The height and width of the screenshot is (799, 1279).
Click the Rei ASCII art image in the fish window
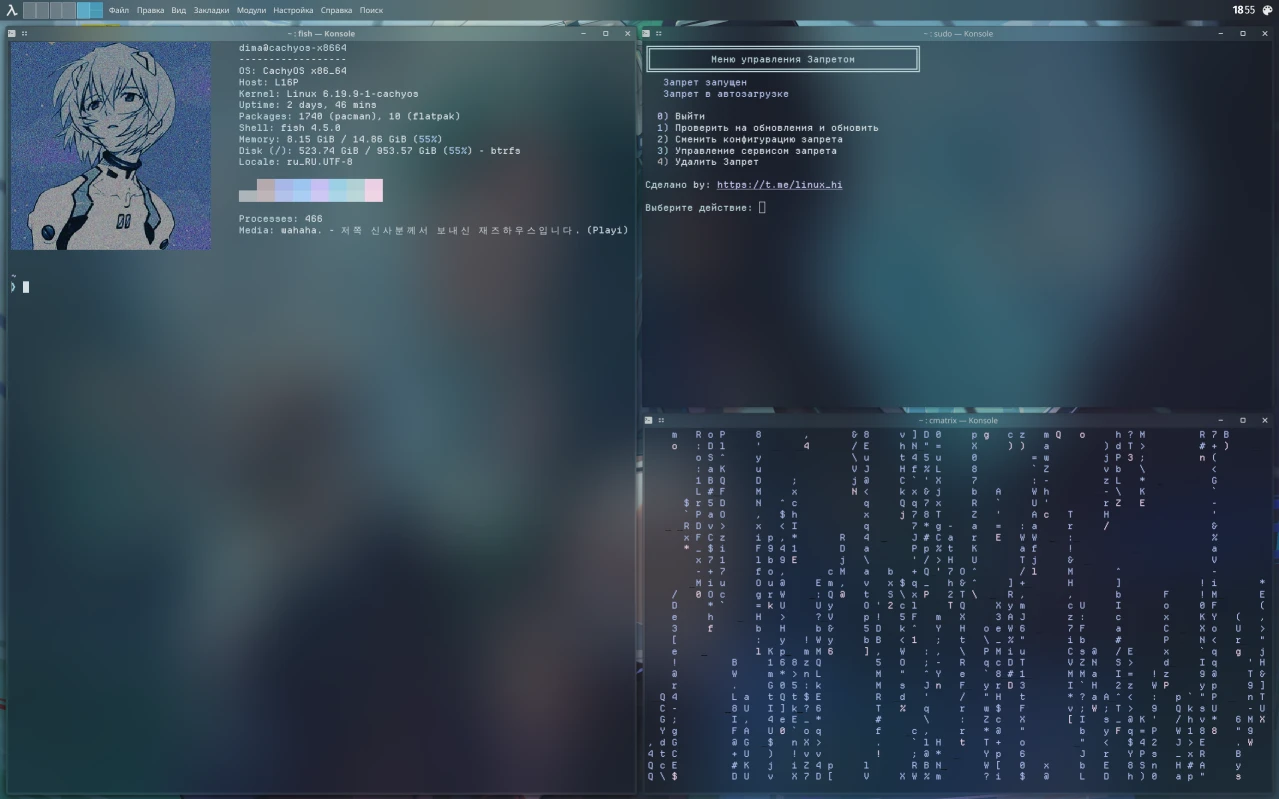pyautogui.click(x=110, y=146)
